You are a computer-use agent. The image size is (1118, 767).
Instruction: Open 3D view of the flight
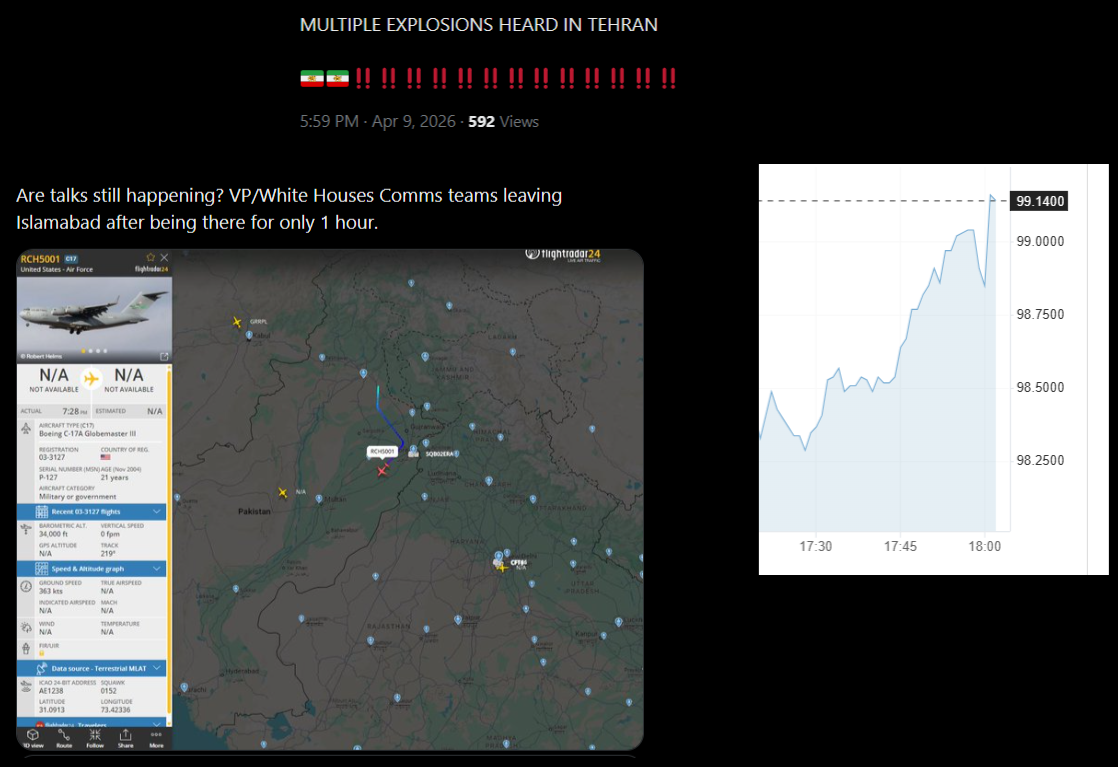click(33, 738)
